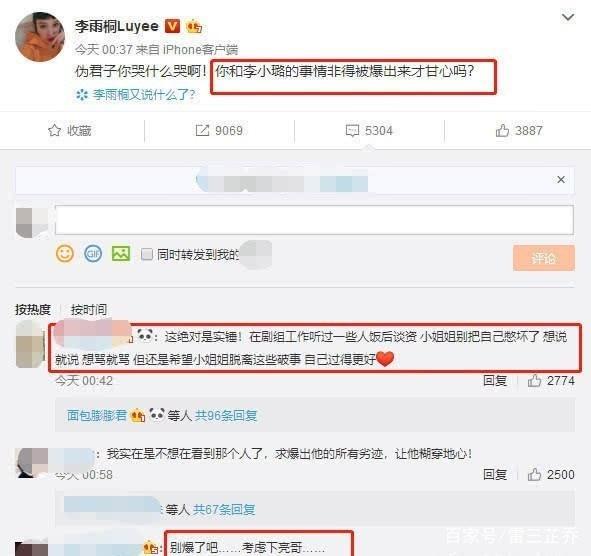Open comments via speech bubble 5304
591x556 pixels.
(369, 130)
